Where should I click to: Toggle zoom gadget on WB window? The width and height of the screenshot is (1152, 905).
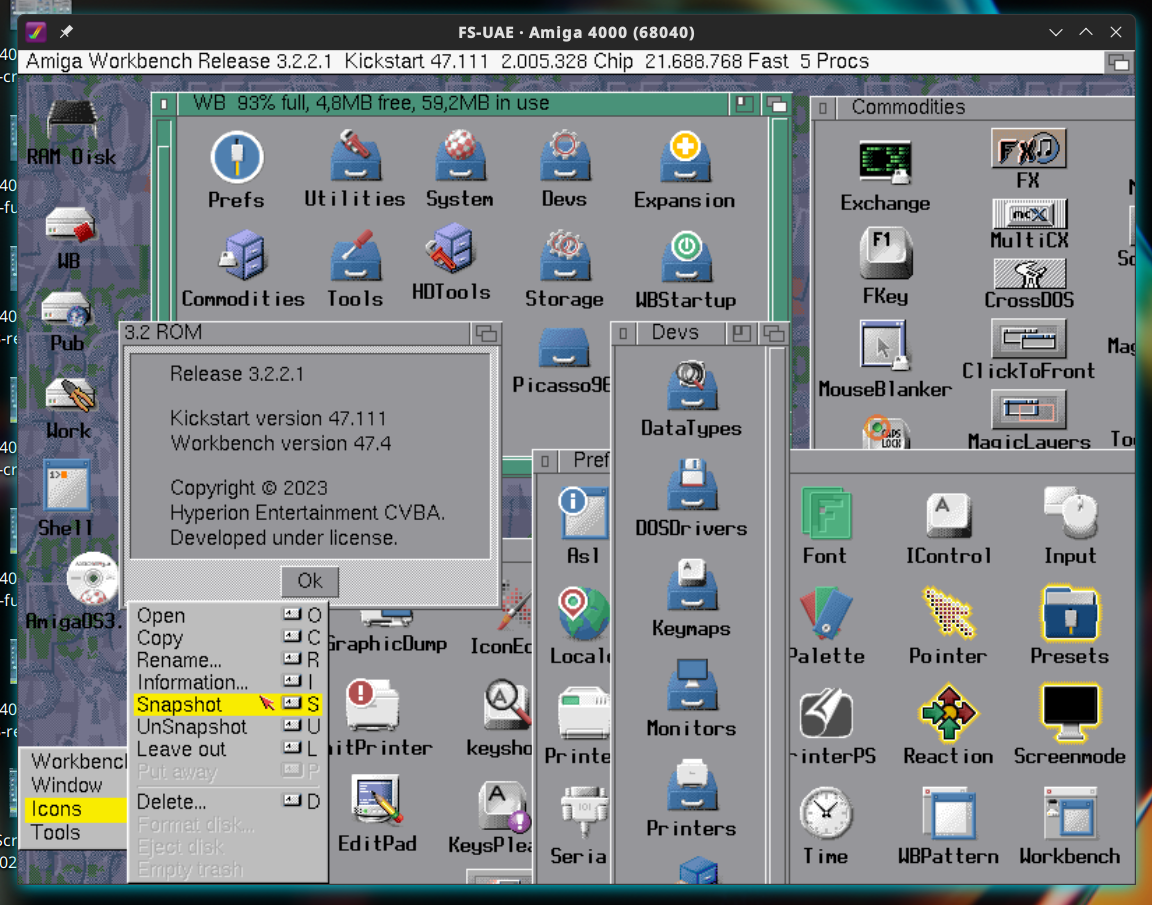tap(743, 103)
